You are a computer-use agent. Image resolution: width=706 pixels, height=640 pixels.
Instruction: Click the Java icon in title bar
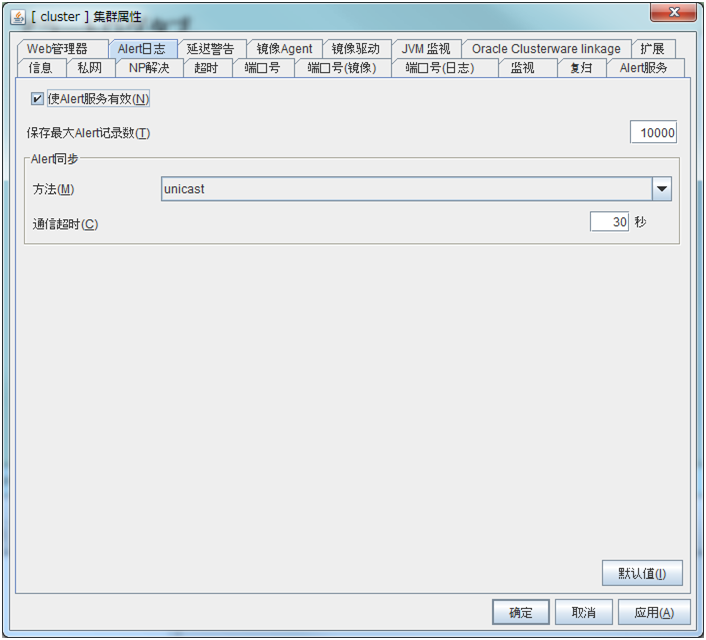[18, 17]
